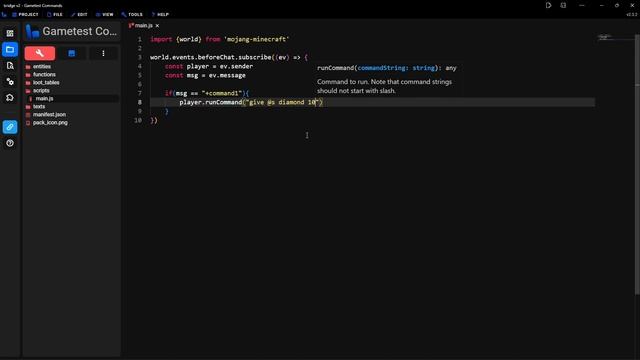The height and width of the screenshot is (360, 640).
Task: Click 'const msg = ev.message' on line 5
Action: coord(205,75)
